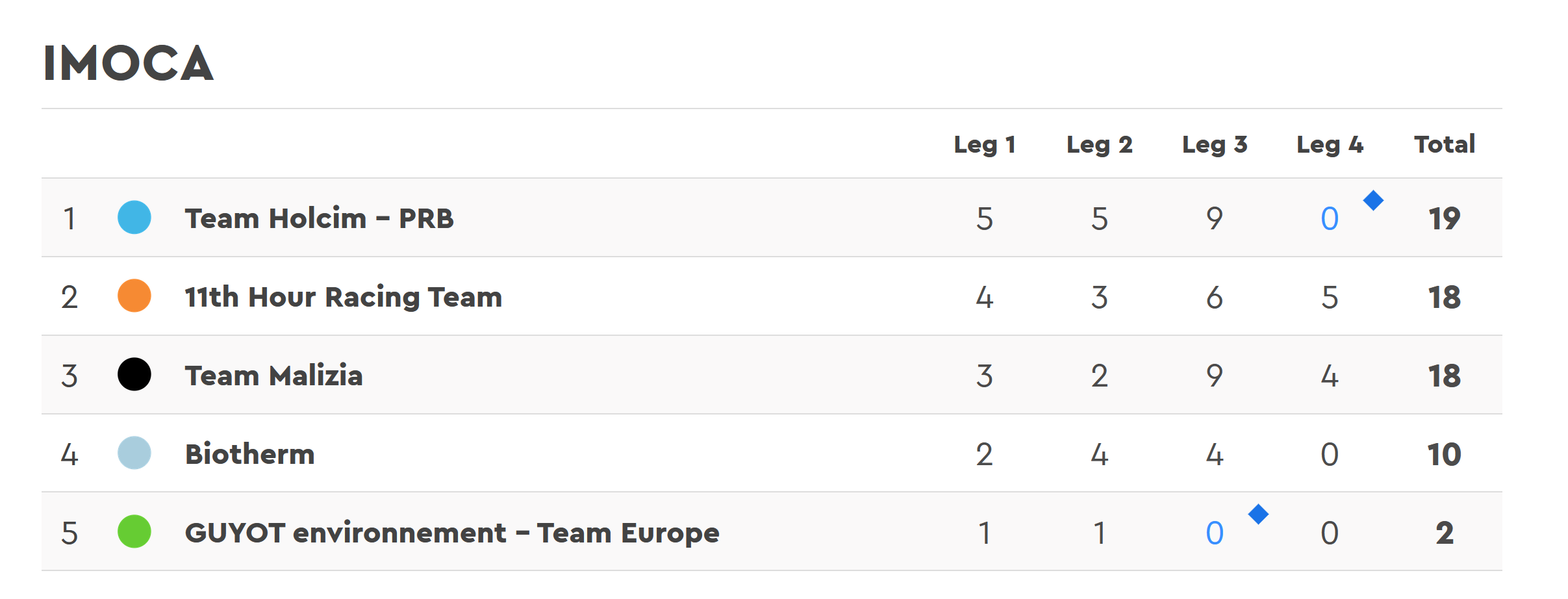
Task: Click the Total column header
Action: click(x=1445, y=144)
